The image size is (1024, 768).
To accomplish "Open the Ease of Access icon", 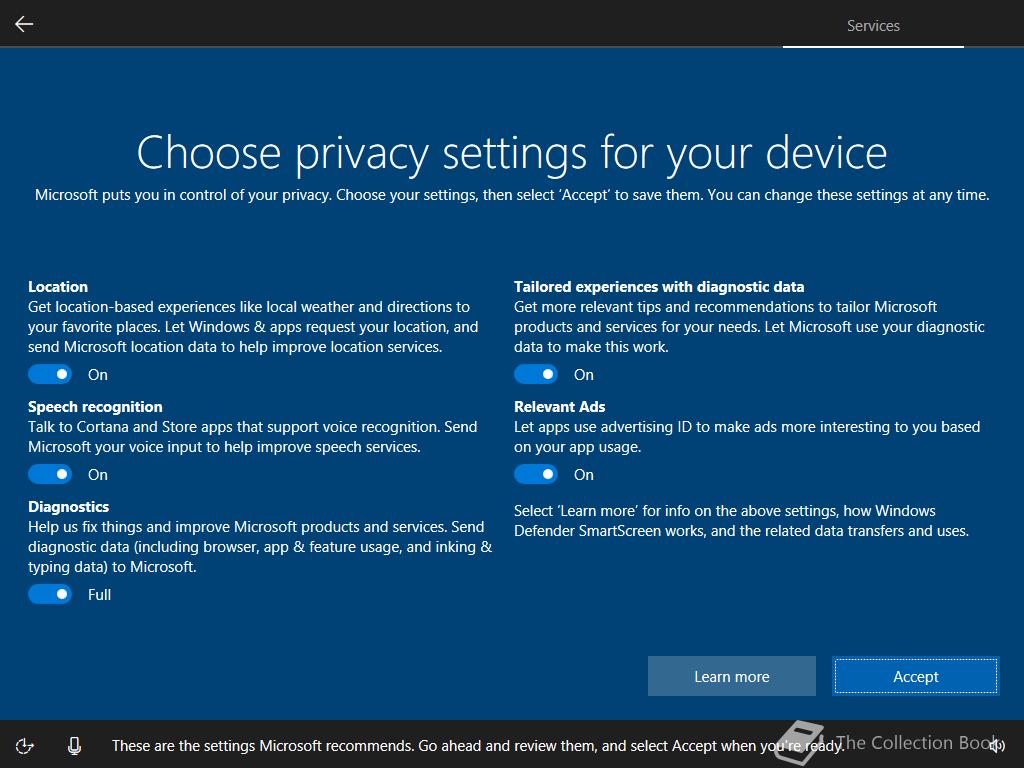I will pyautogui.click(x=25, y=745).
